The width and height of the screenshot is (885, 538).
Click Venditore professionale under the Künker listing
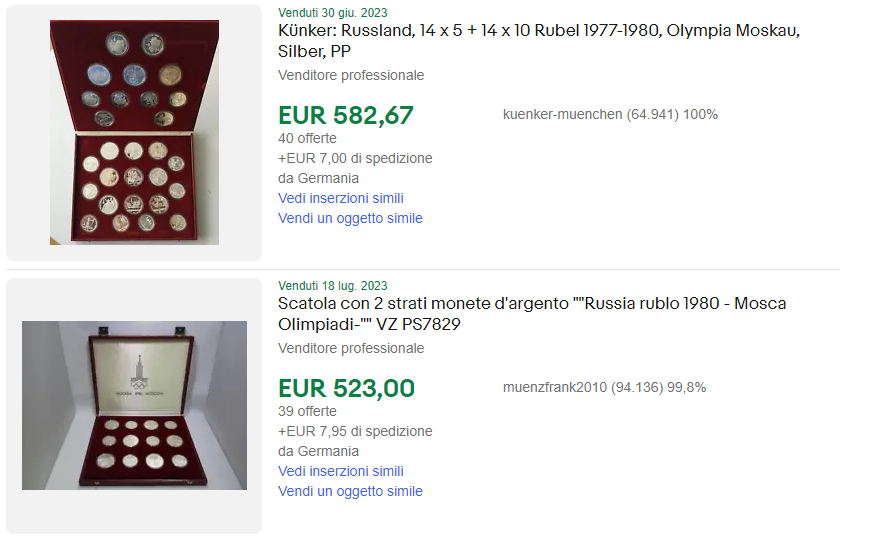(351, 75)
